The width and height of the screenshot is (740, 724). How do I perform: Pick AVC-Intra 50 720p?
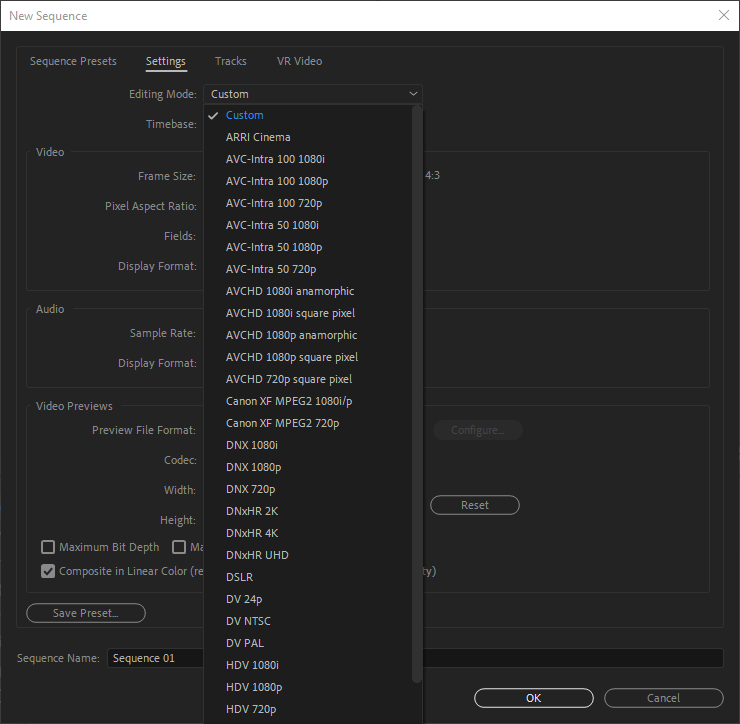click(308, 269)
